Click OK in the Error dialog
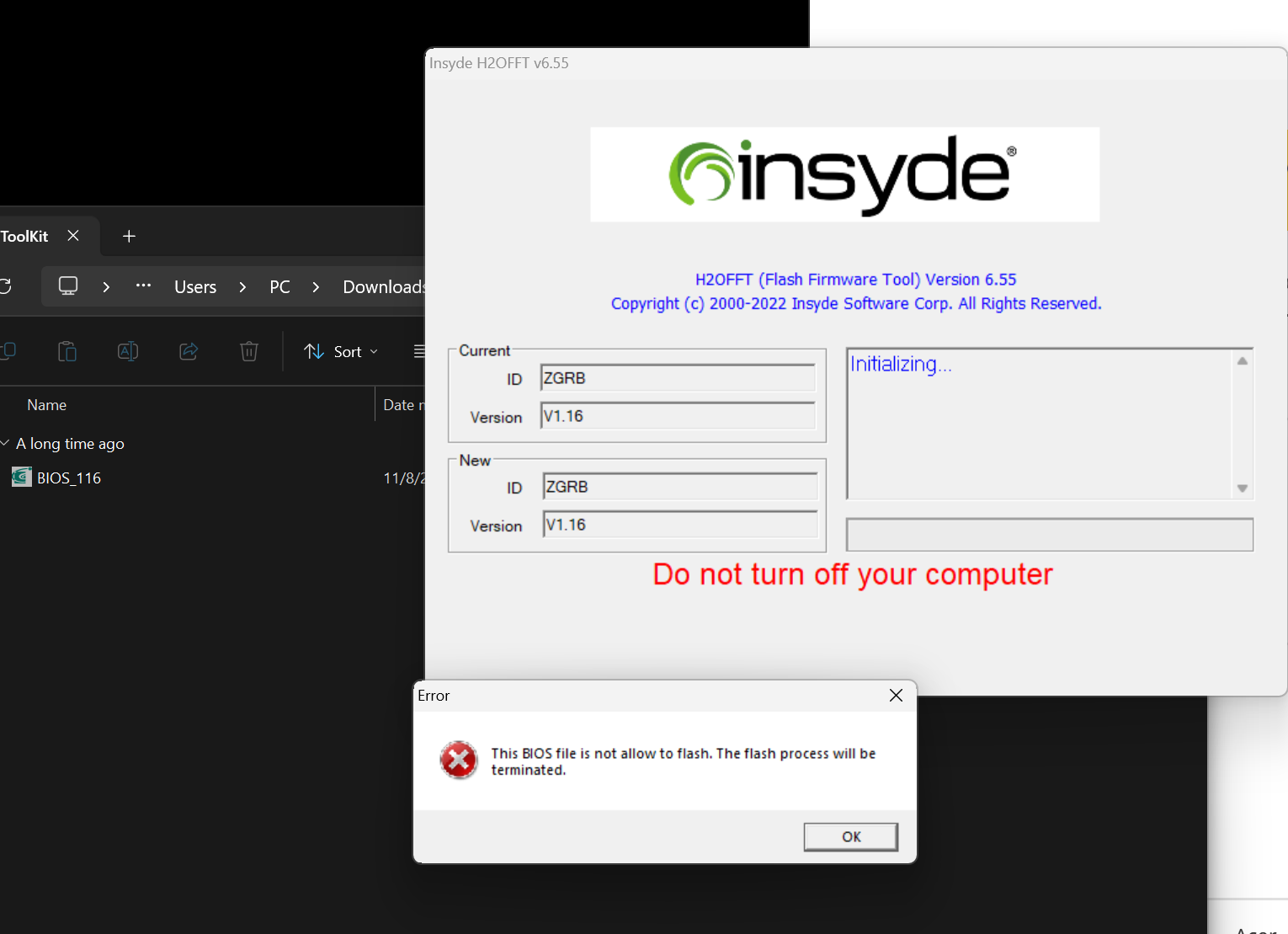 point(850,836)
